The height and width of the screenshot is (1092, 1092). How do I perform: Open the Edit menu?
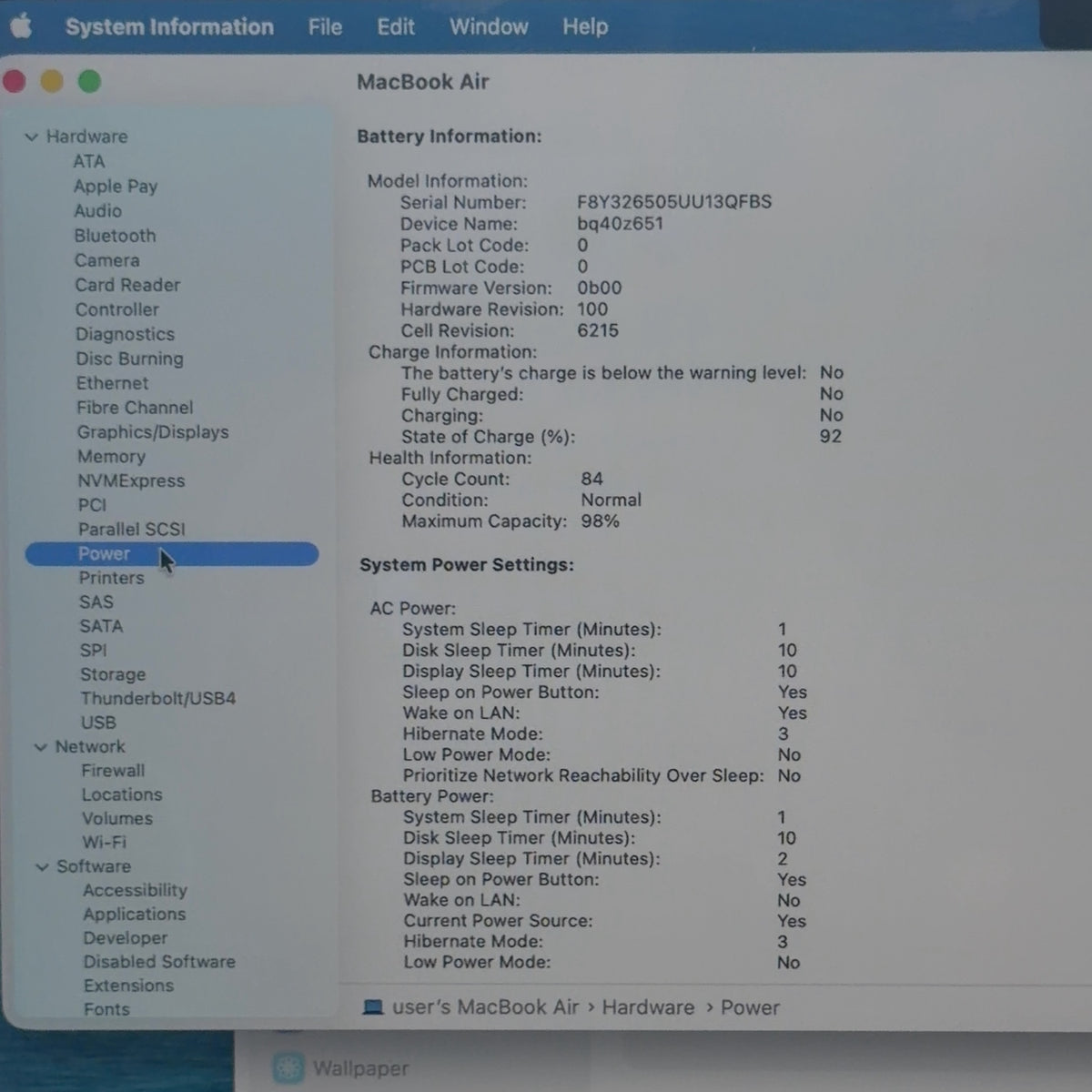click(396, 26)
